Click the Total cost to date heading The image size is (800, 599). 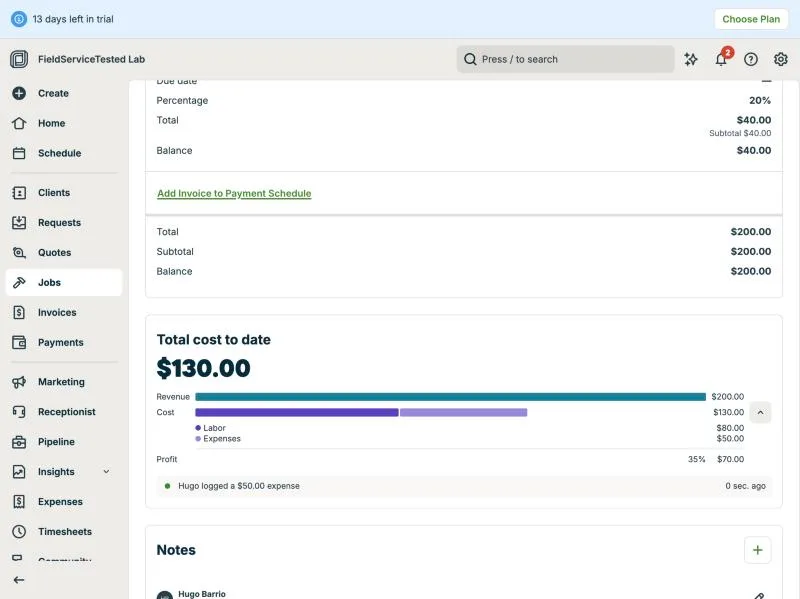[213, 340]
